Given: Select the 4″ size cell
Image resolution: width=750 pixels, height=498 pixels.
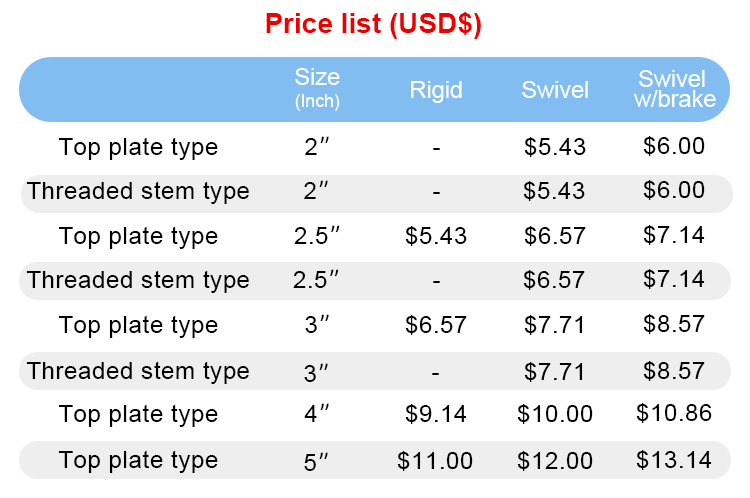Looking at the screenshot, I should [316, 414].
